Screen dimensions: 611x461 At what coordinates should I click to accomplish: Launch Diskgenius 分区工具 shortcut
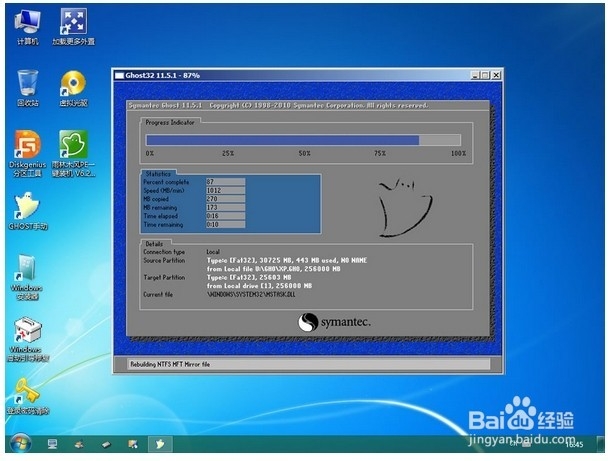click(x=27, y=154)
